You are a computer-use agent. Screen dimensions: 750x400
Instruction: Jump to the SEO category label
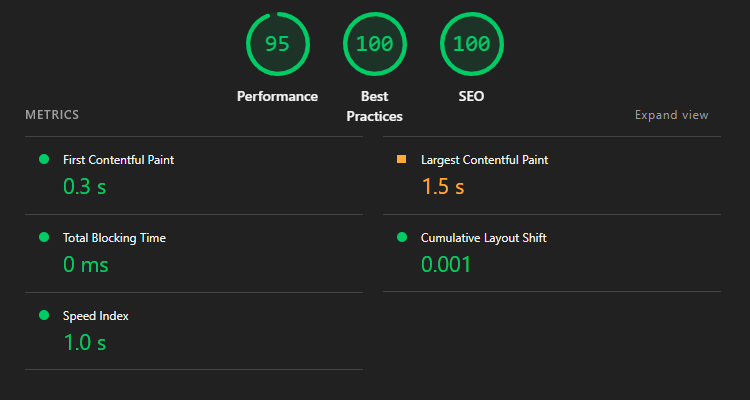tap(472, 96)
